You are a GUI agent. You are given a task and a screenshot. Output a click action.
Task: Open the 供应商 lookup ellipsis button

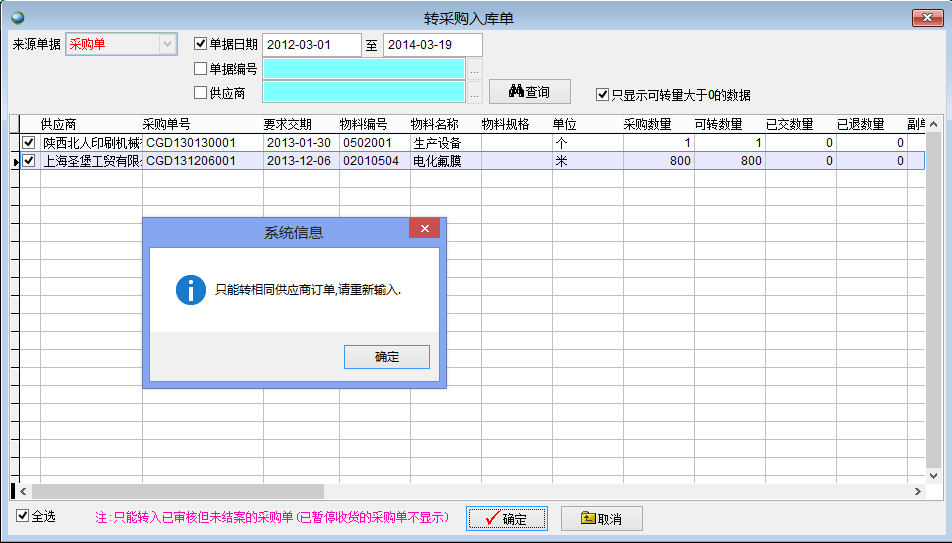coord(475,93)
